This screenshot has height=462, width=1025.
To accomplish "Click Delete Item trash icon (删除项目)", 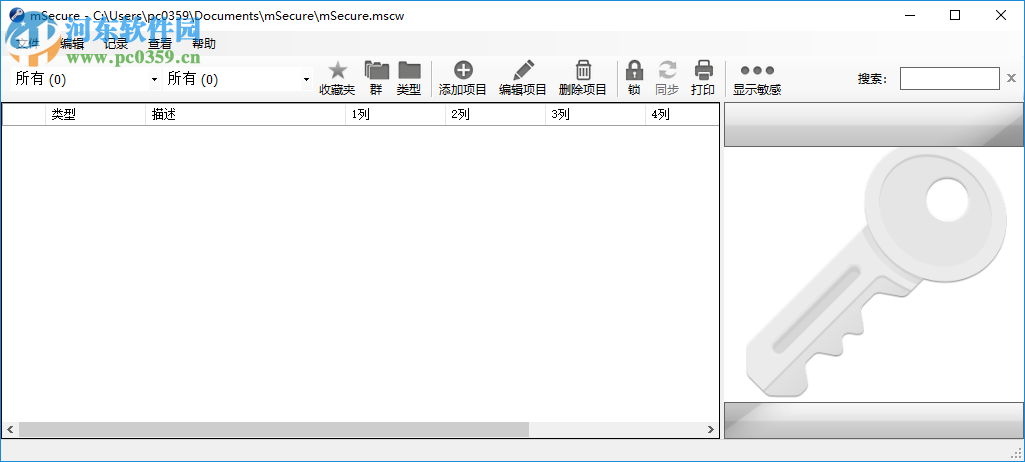I will tap(583, 71).
